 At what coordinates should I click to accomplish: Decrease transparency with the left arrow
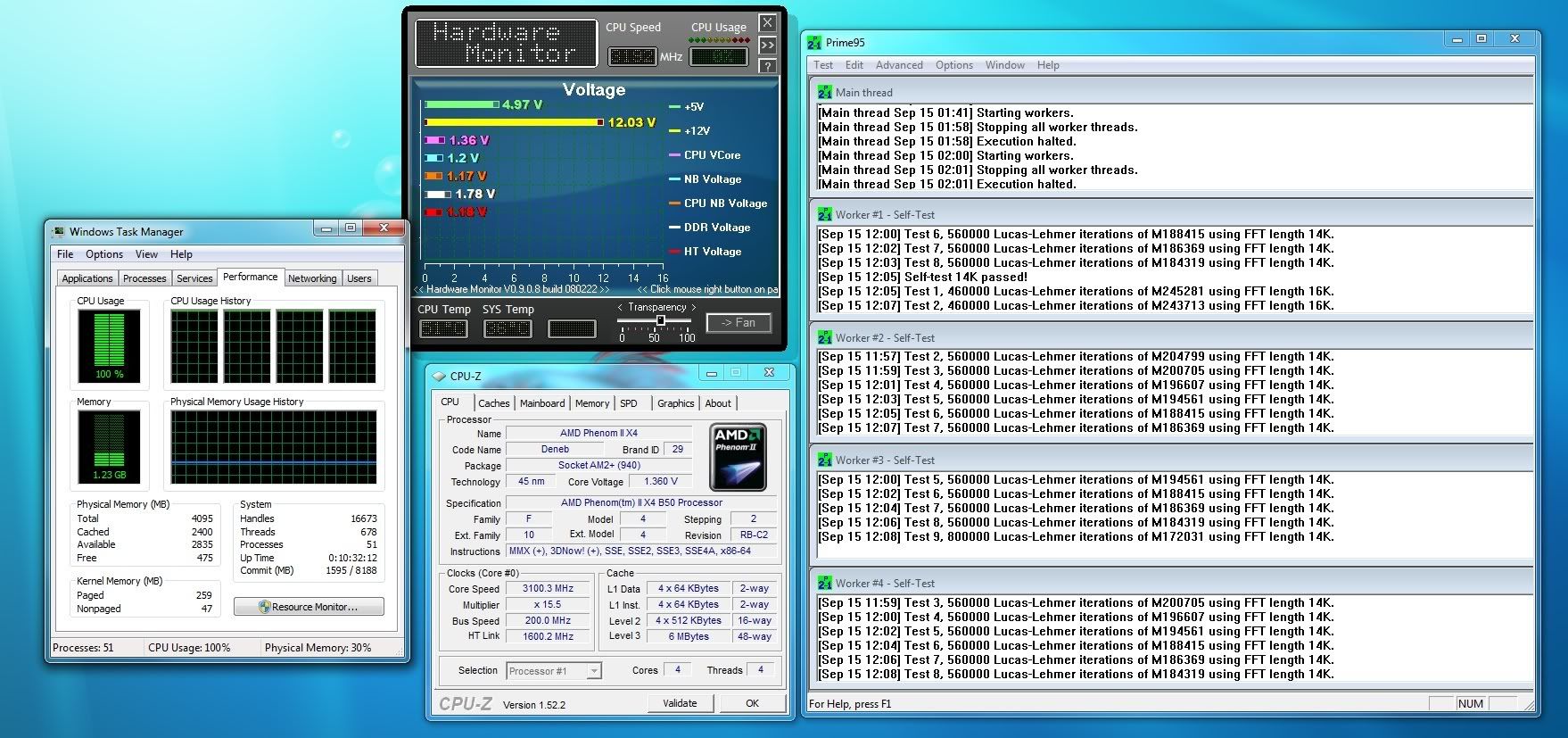pyautogui.click(x=620, y=307)
